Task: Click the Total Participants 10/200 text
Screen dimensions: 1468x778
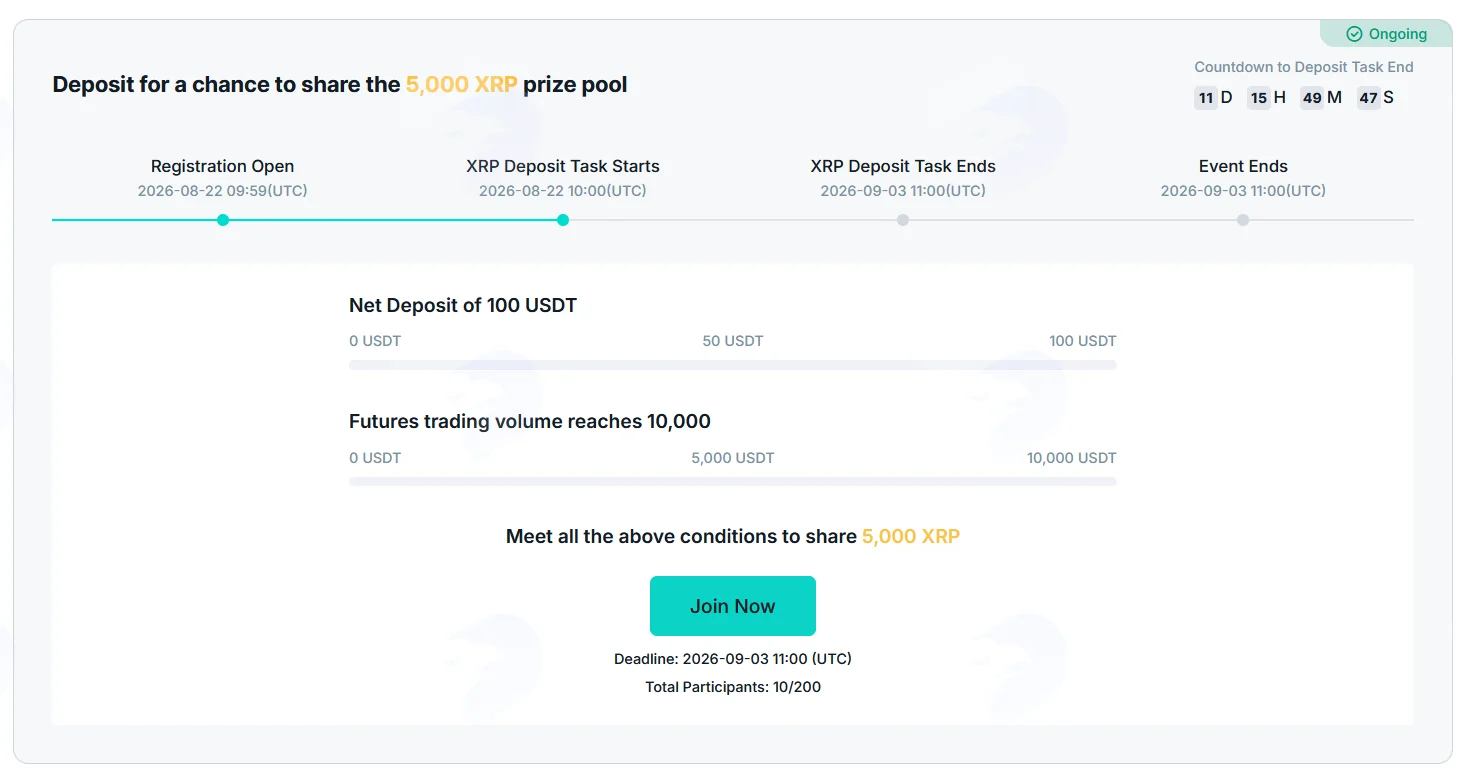Action: click(x=733, y=687)
